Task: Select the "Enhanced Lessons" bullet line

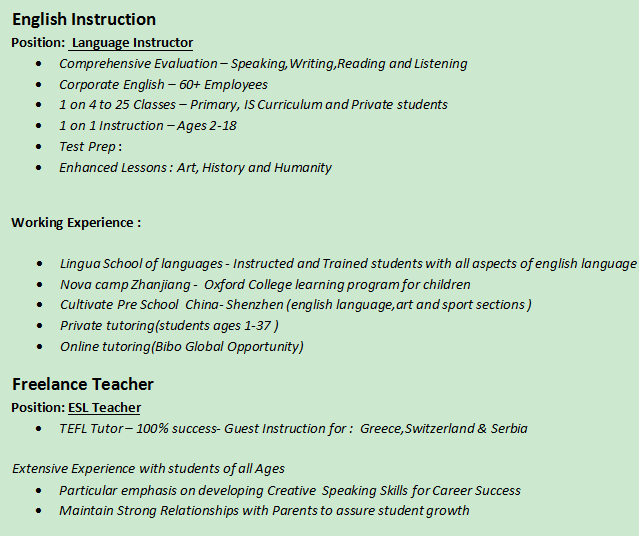Action: pos(195,168)
